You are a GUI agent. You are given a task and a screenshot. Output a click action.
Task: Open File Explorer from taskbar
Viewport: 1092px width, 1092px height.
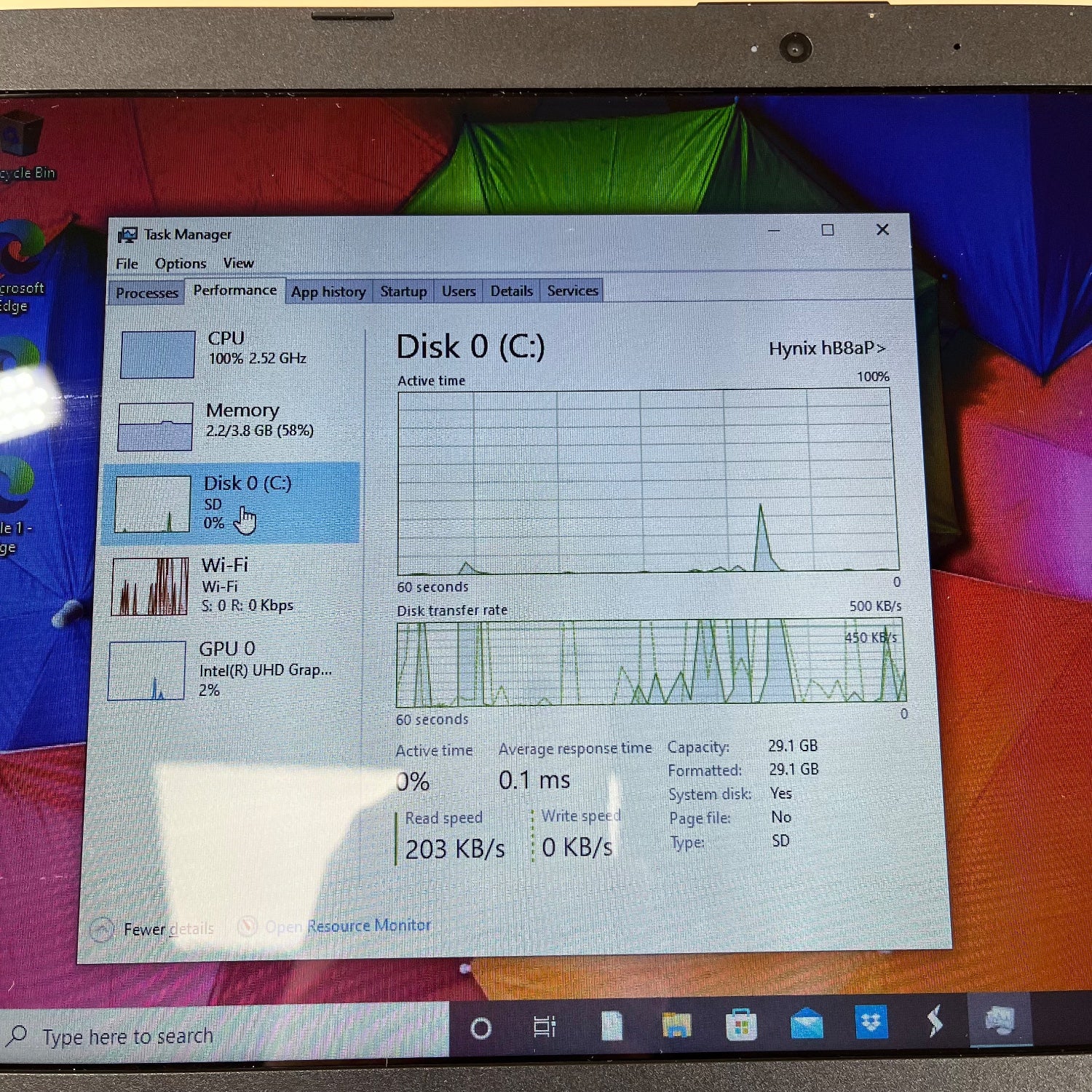(676, 1026)
